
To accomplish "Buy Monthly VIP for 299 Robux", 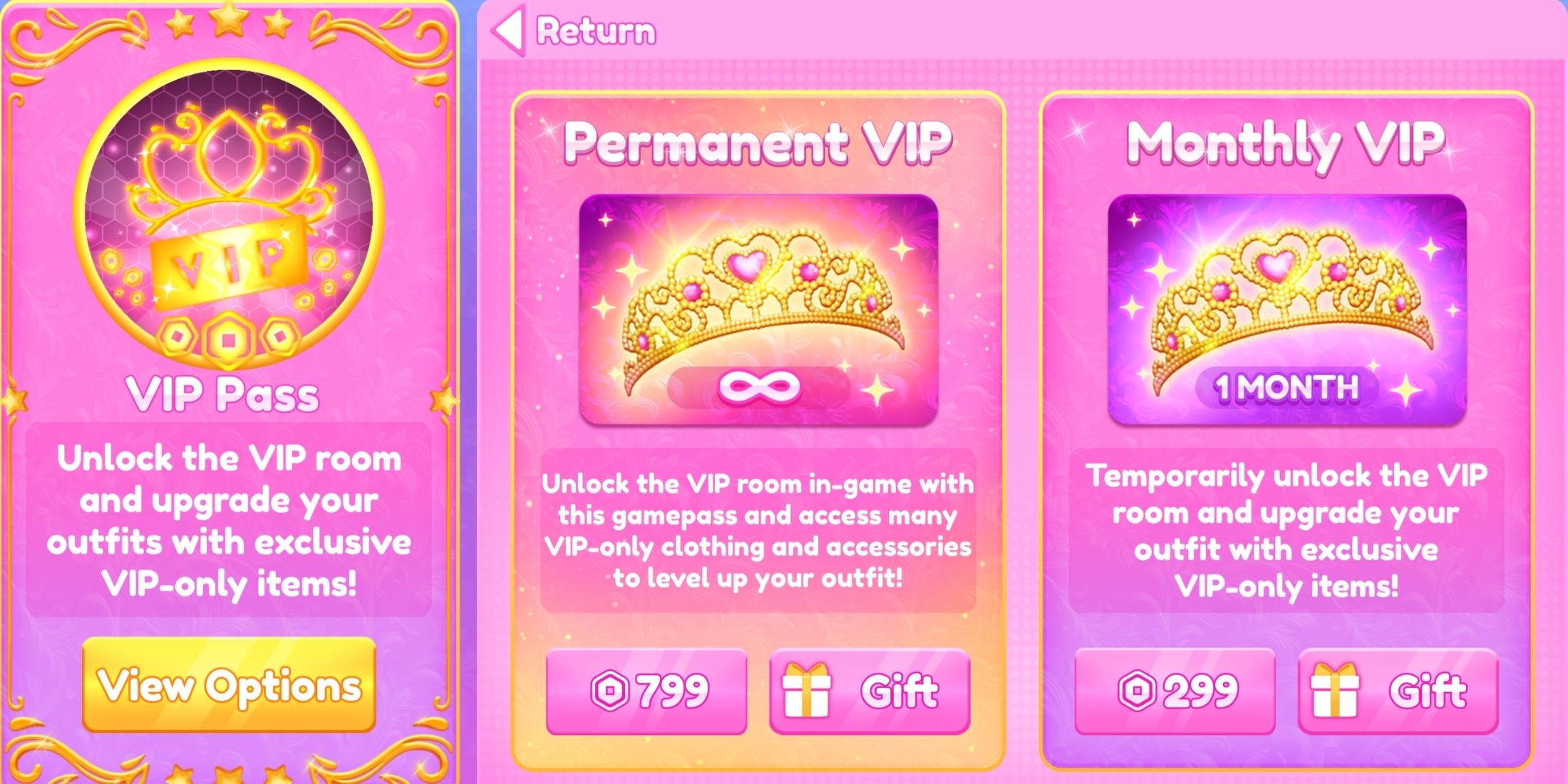I will pos(1175,691).
